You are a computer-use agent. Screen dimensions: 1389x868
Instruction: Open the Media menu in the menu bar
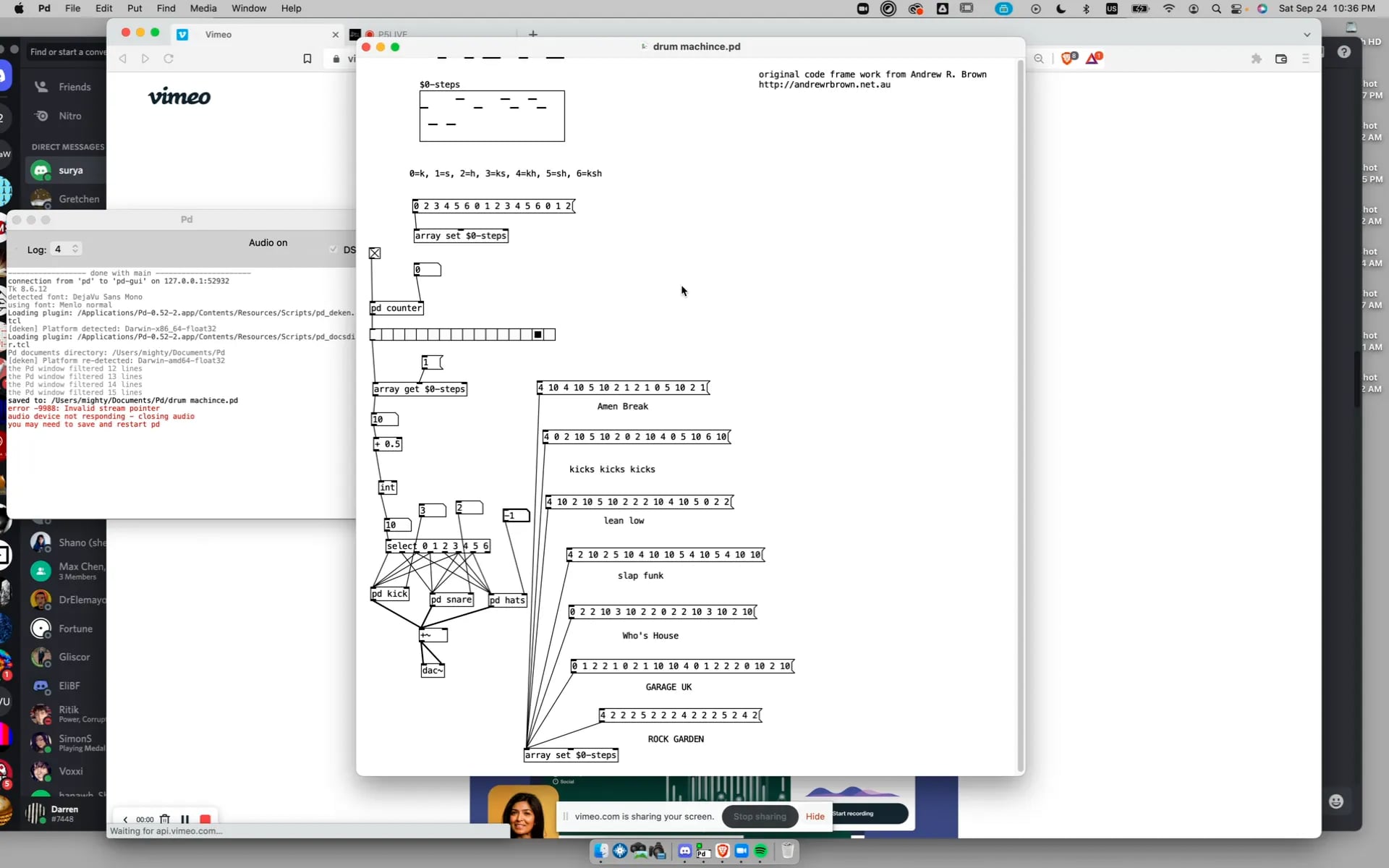click(203, 8)
